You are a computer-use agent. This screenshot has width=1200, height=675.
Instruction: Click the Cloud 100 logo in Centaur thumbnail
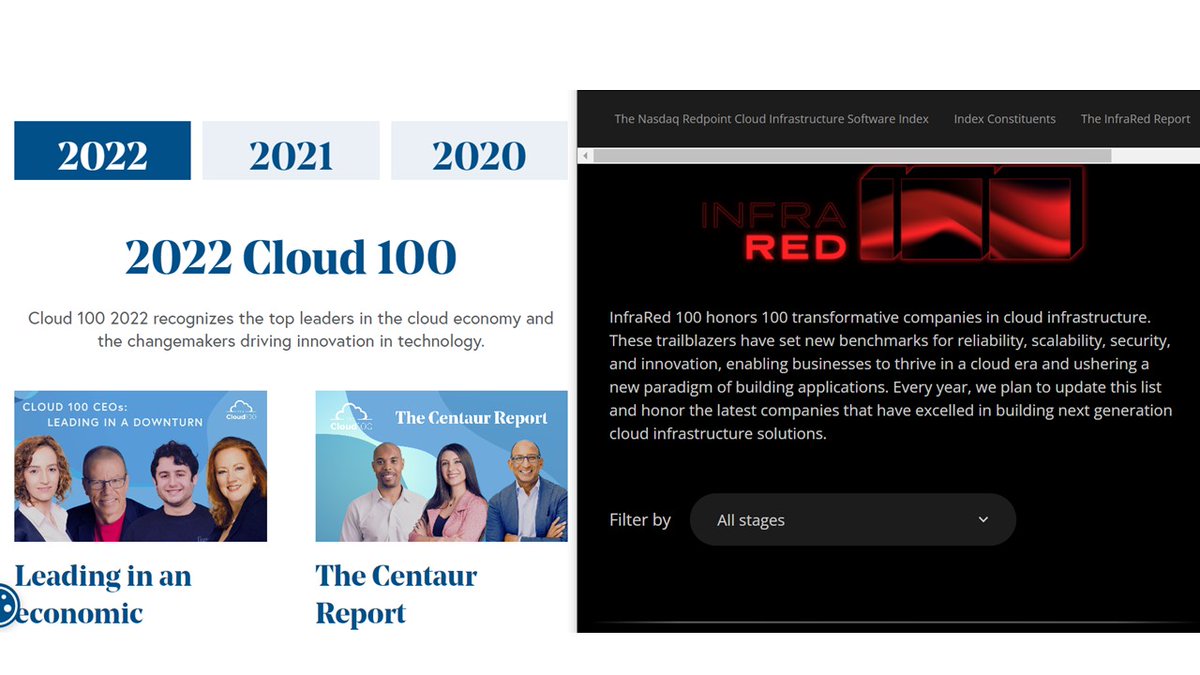coord(350,417)
